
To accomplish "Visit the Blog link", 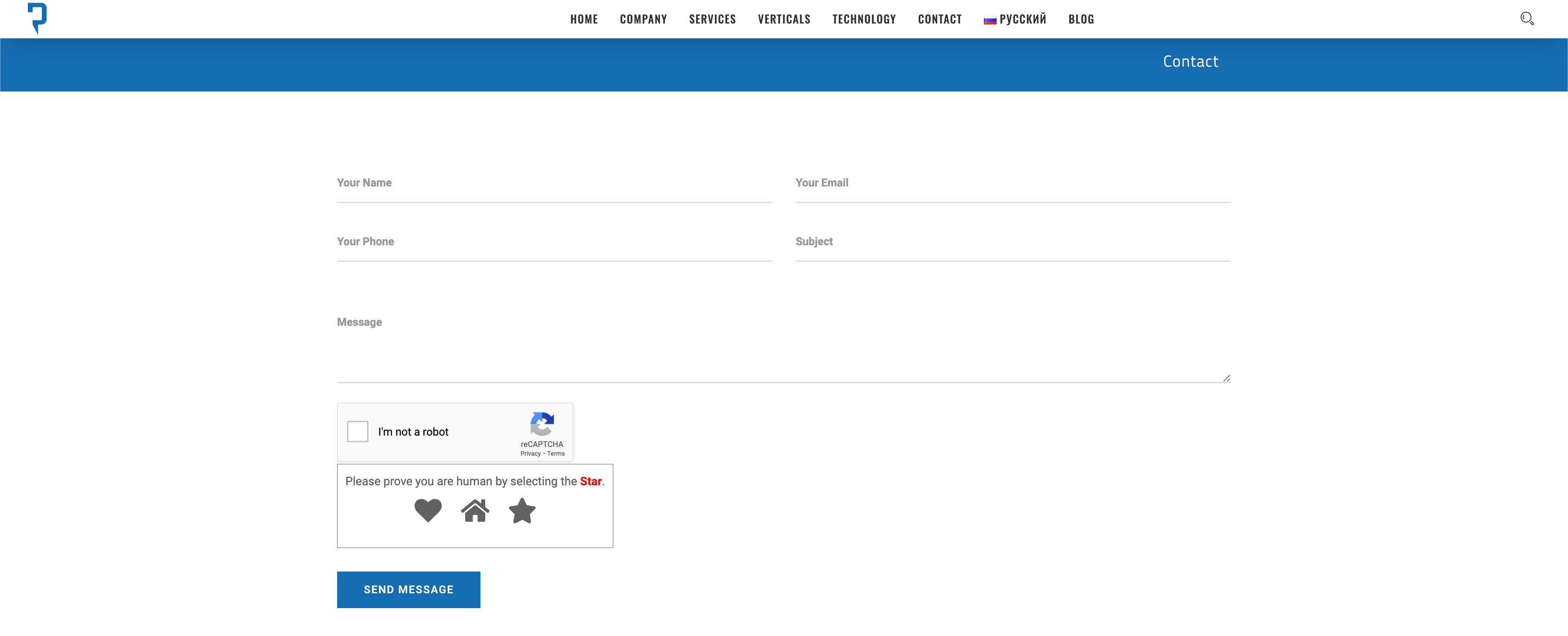I will click(x=1081, y=20).
